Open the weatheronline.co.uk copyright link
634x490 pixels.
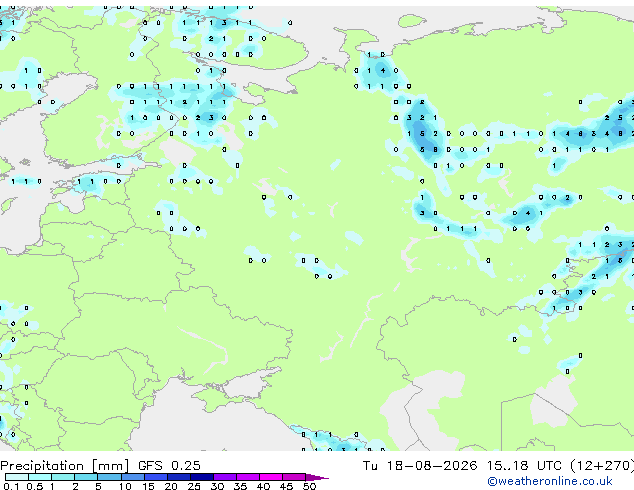click(550, 481)
